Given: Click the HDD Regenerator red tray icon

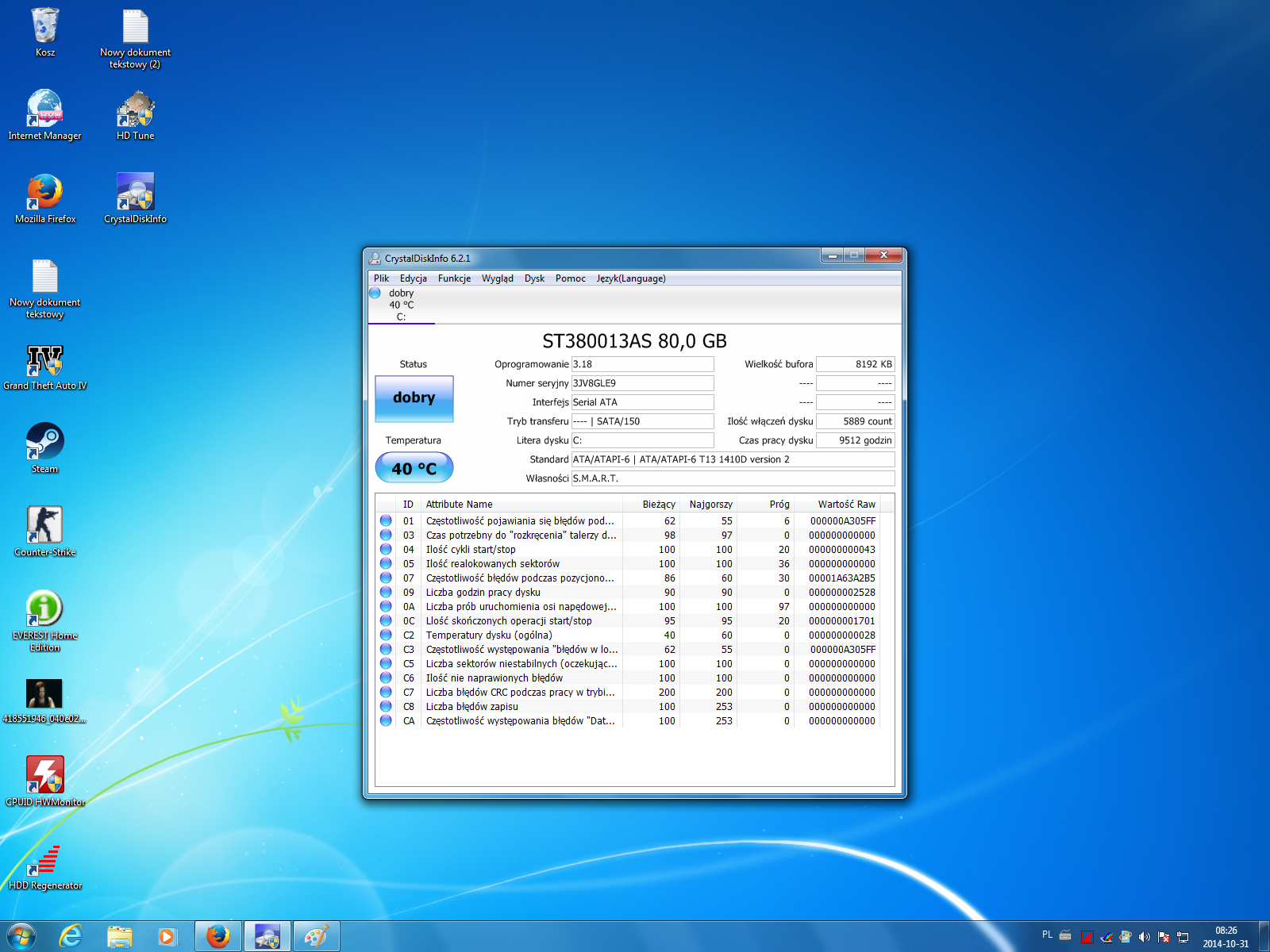Looking at the screenshot, I should pos(1087,937).
